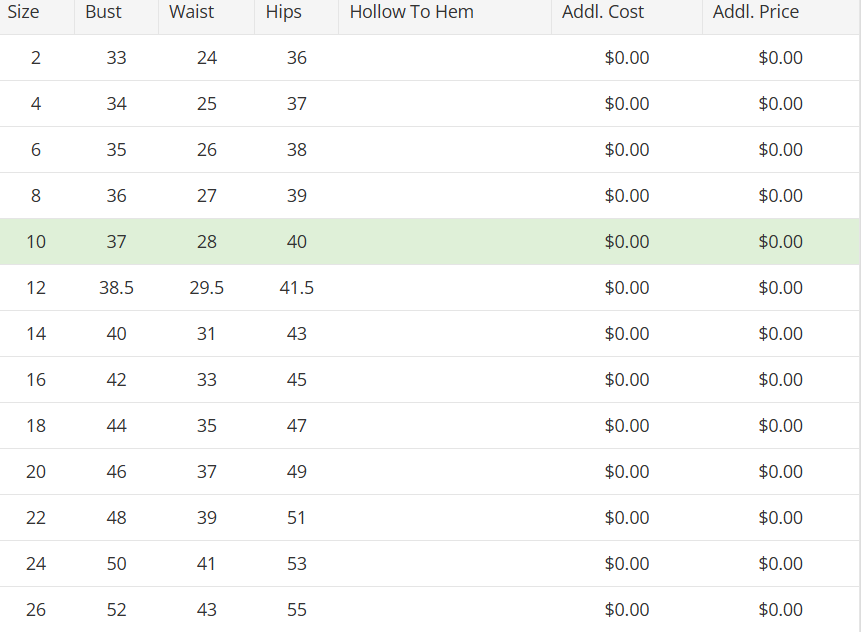The width and height of the screenshot is (861, 632).
Task: Click the Size column header
Action: pyautogui.click(x=24, y=13)
